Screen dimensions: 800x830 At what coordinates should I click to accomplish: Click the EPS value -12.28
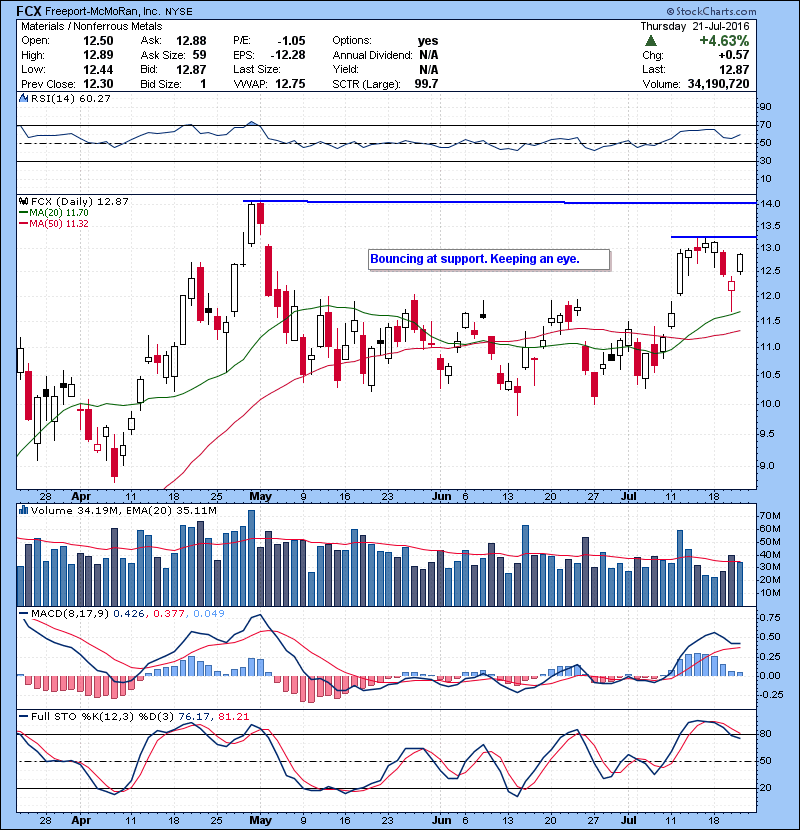(288, 55)
